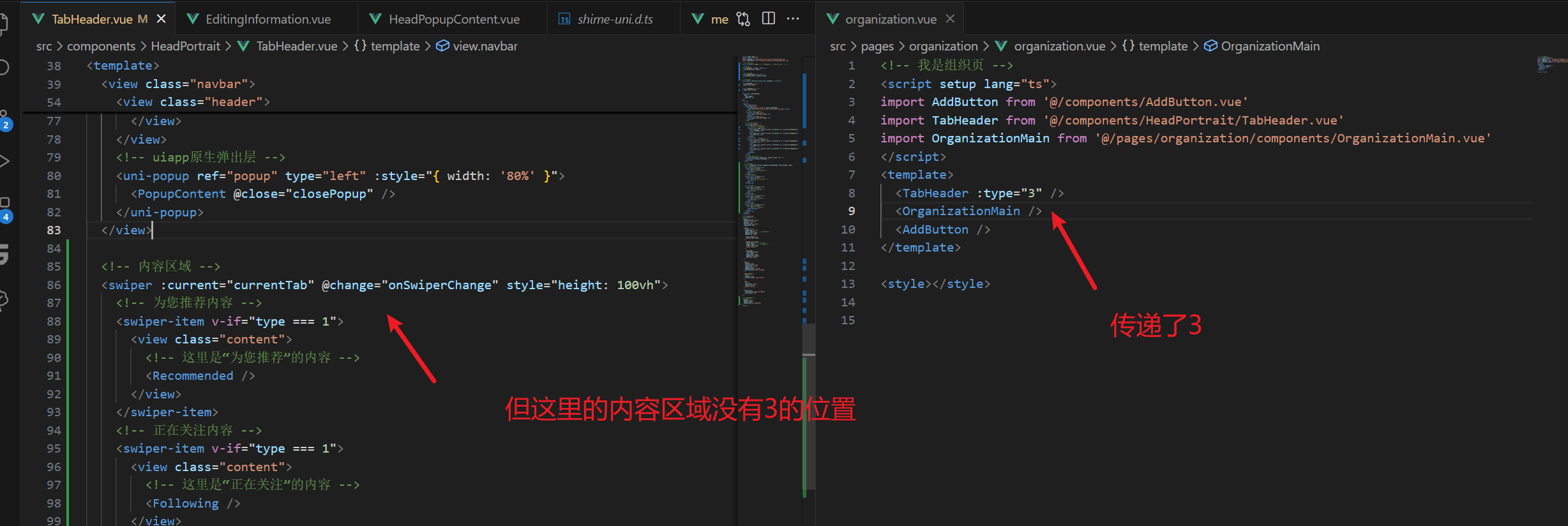The width and height of the screenshot is (1568, 526).
Task: Open the 'components' breadcrumb dropdown
Action: 101,46
